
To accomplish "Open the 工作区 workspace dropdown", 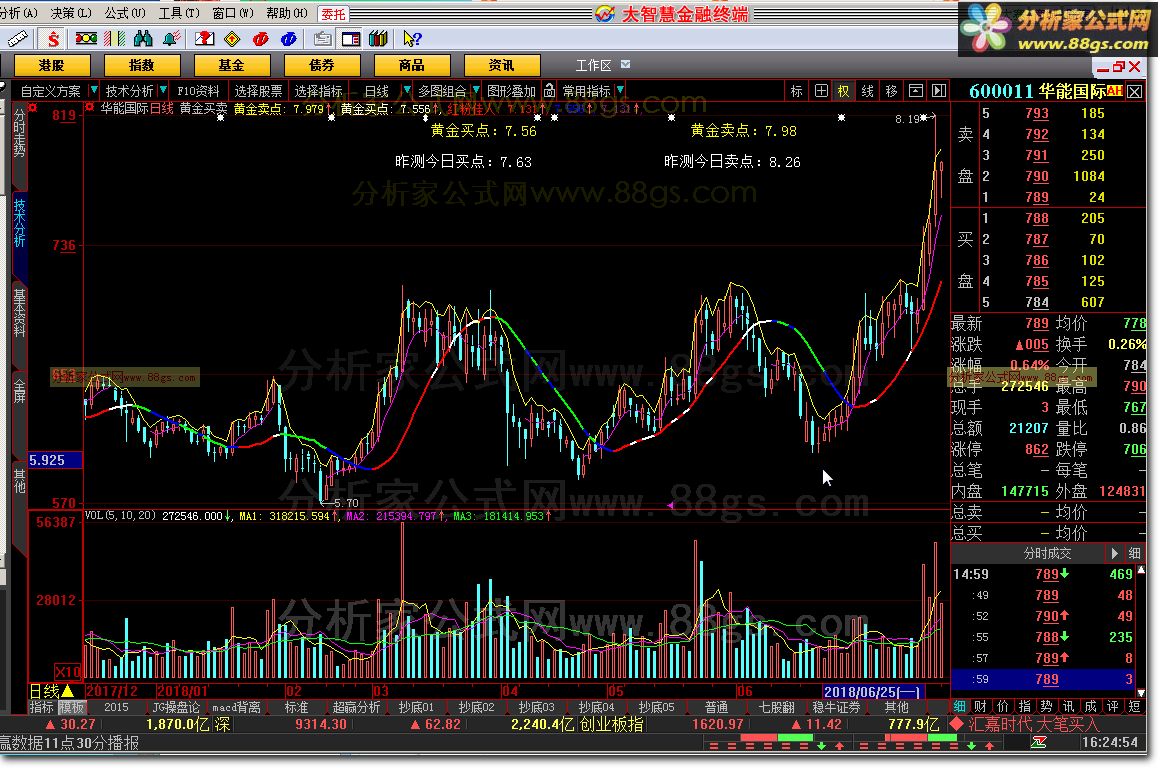I will [x=626, y=65].
